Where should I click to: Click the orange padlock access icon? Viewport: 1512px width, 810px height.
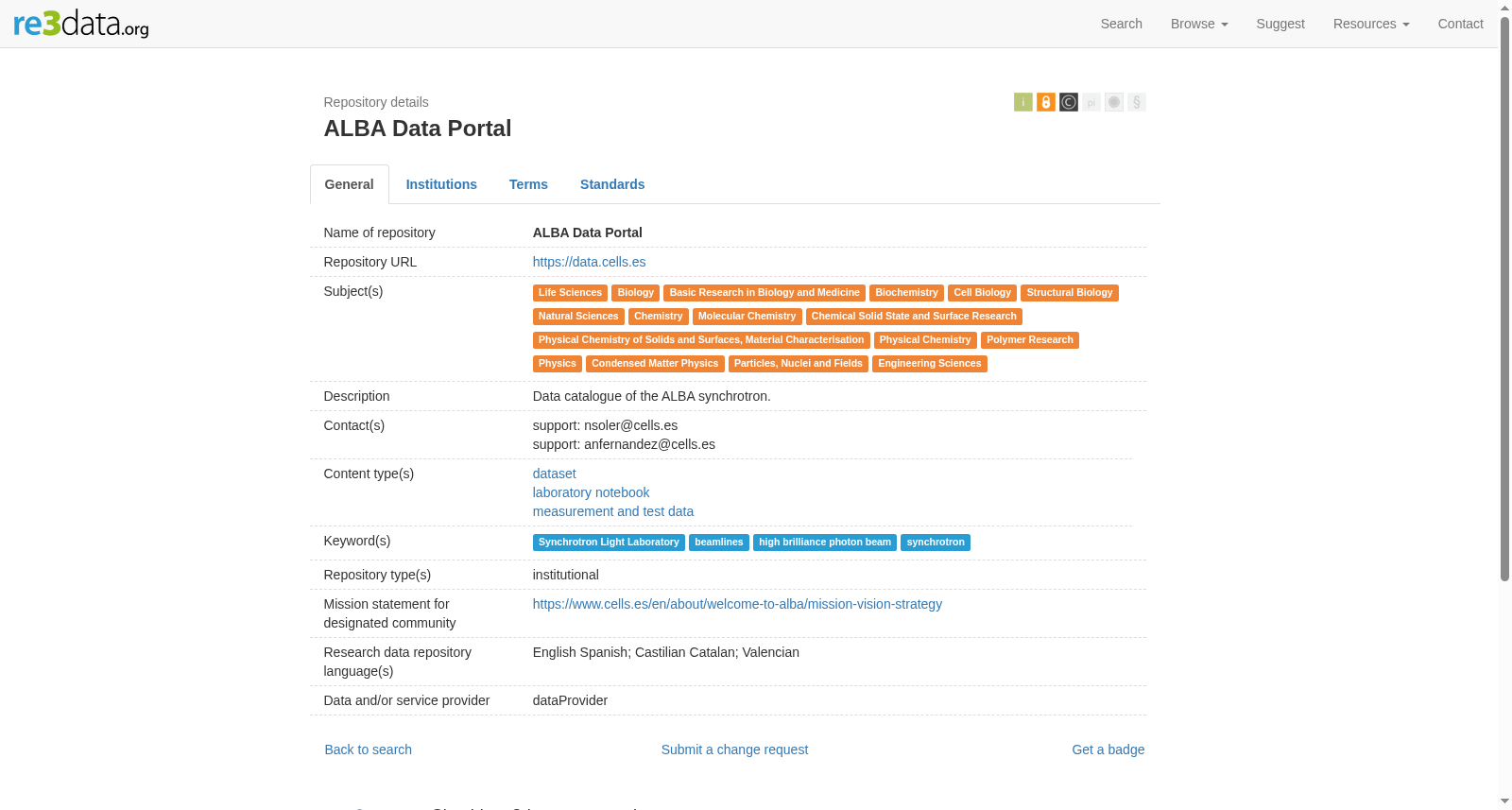1046,102
